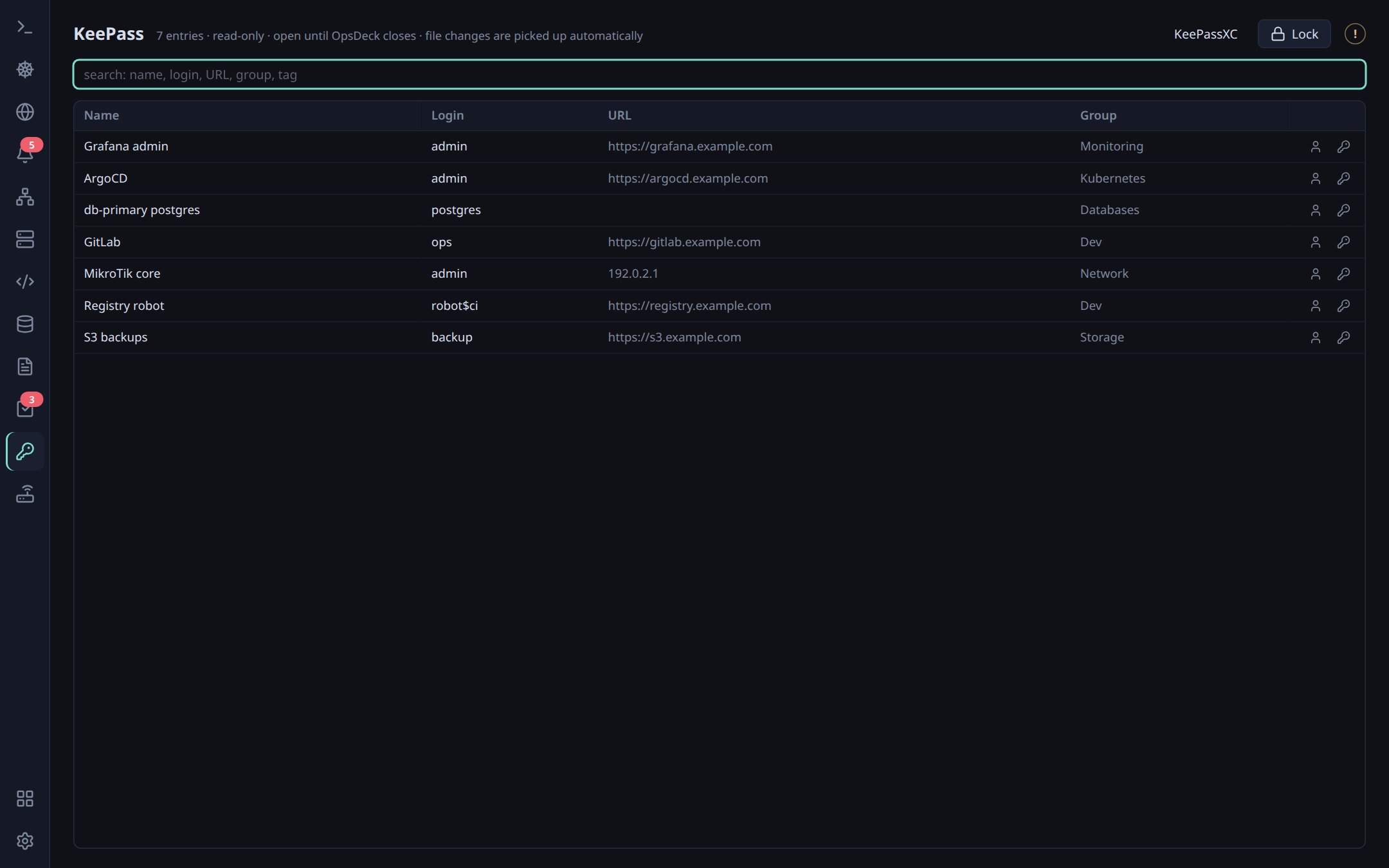Click the warning exclamation icon
The image size is (1389, 868).
pos(1354,34)
